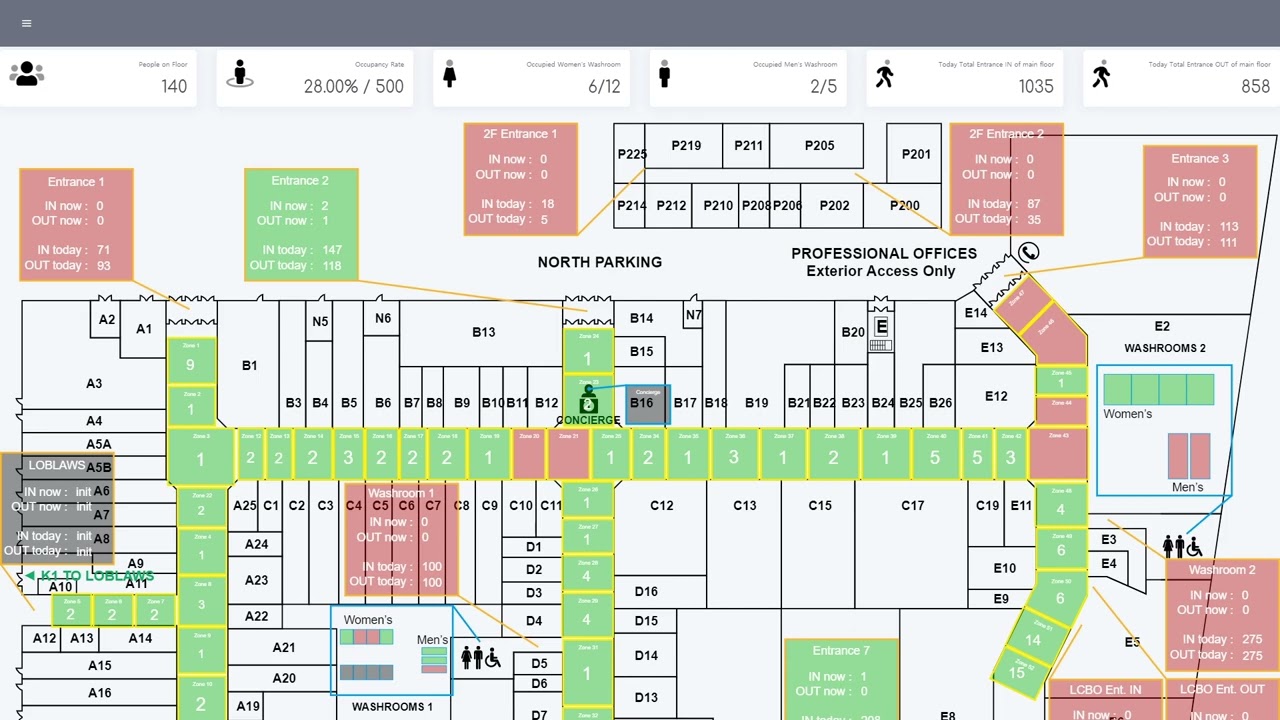Click office P201 on the map
Screen dimensions: 1280x720
pyautogui.click(x=916, y=154)
